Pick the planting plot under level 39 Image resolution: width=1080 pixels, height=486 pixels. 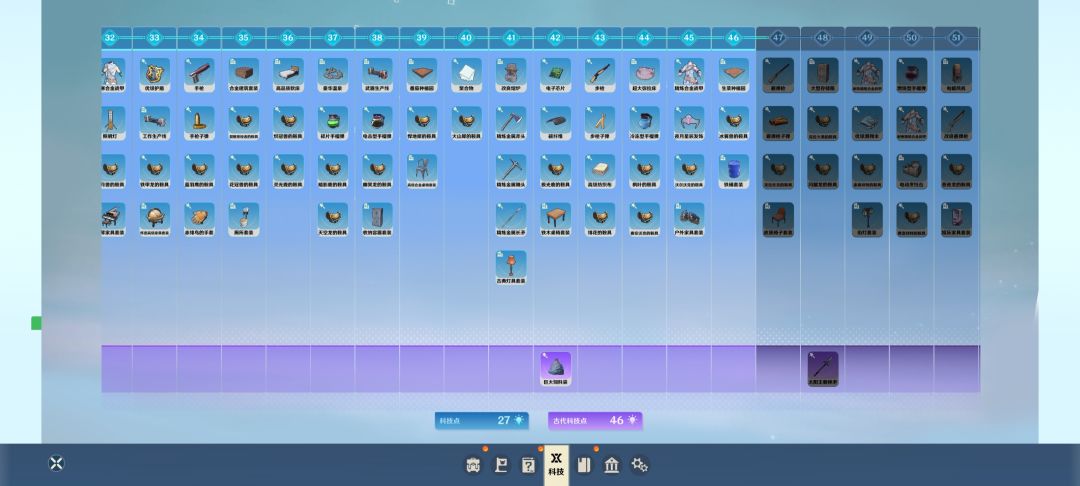pyautogui.click(x=422, y=75)
